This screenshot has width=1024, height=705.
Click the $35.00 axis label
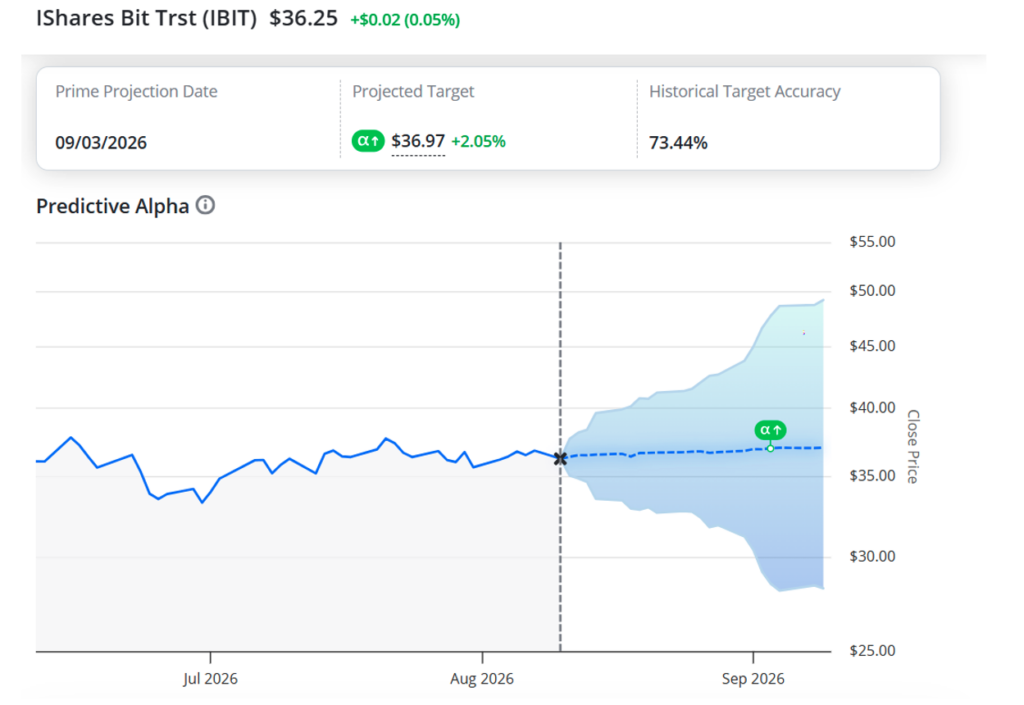872,476
